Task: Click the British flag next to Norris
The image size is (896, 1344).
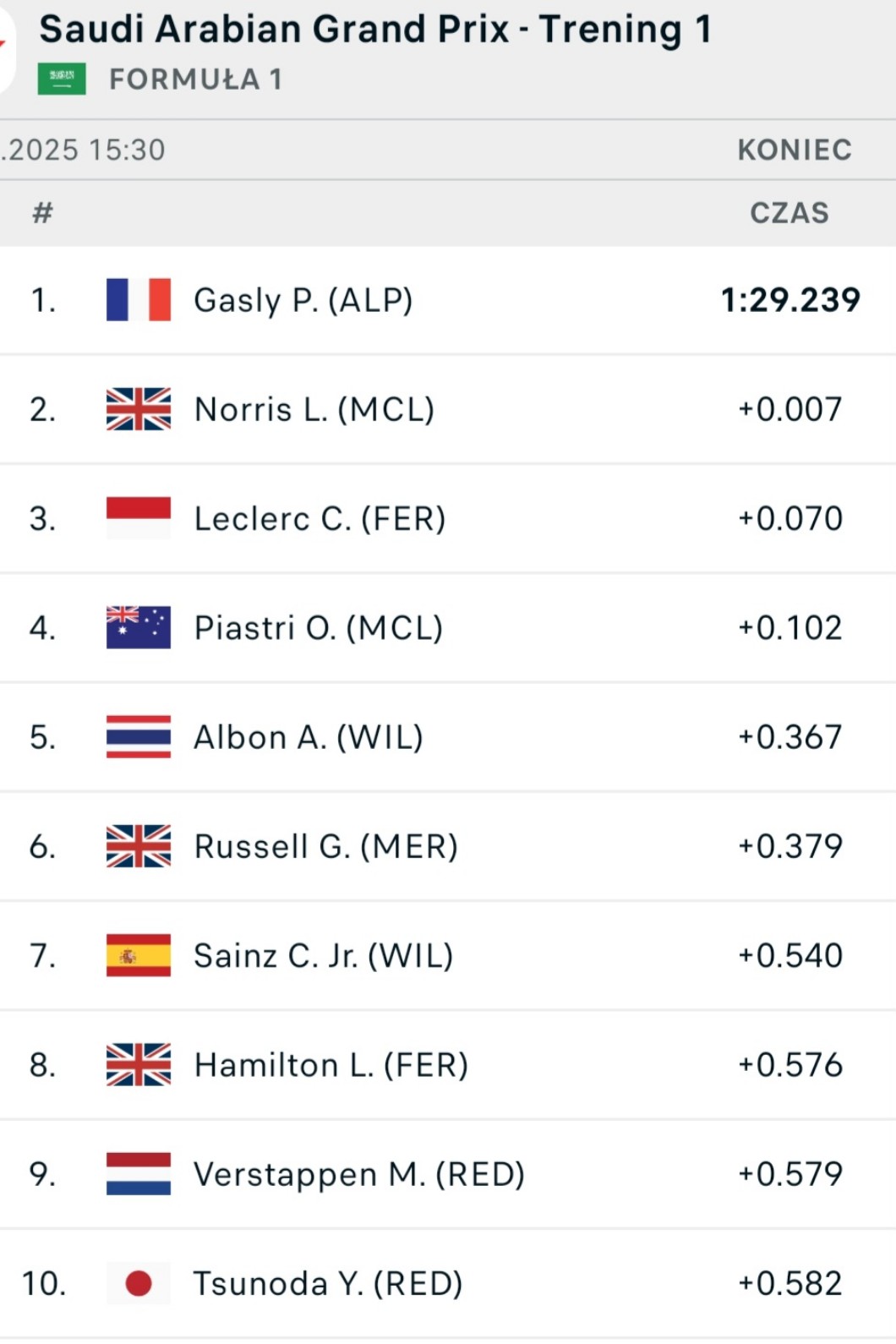Action: click(139, 409)
